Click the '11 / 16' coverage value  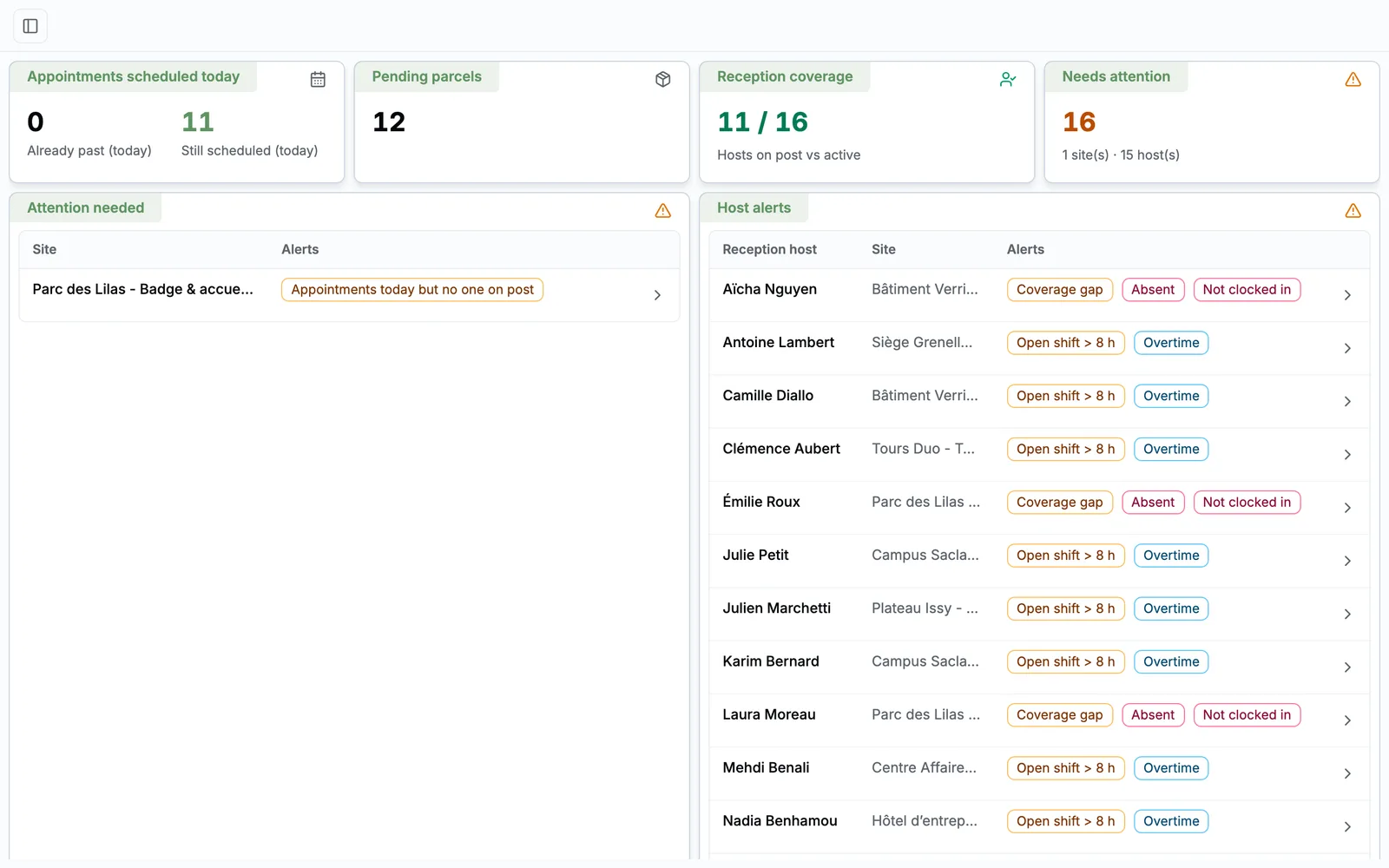[x=762, y=122]
